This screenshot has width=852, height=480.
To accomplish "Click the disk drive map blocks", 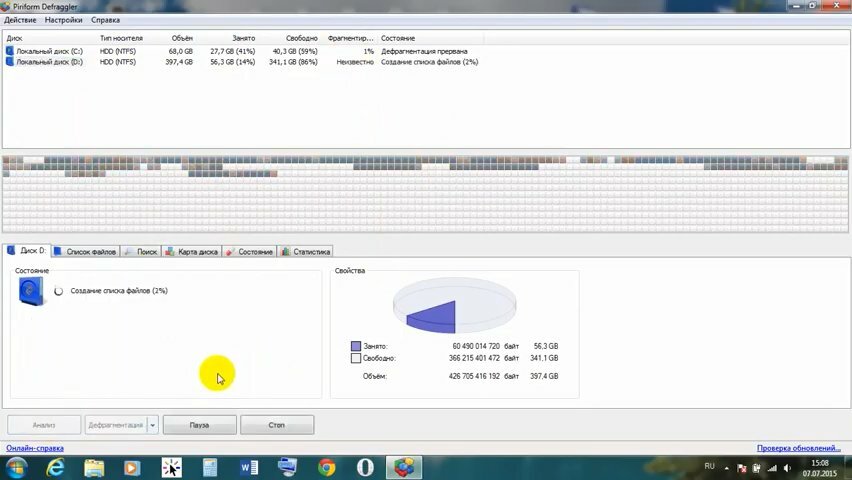I will pyautogui.click(x=425, y=194).
